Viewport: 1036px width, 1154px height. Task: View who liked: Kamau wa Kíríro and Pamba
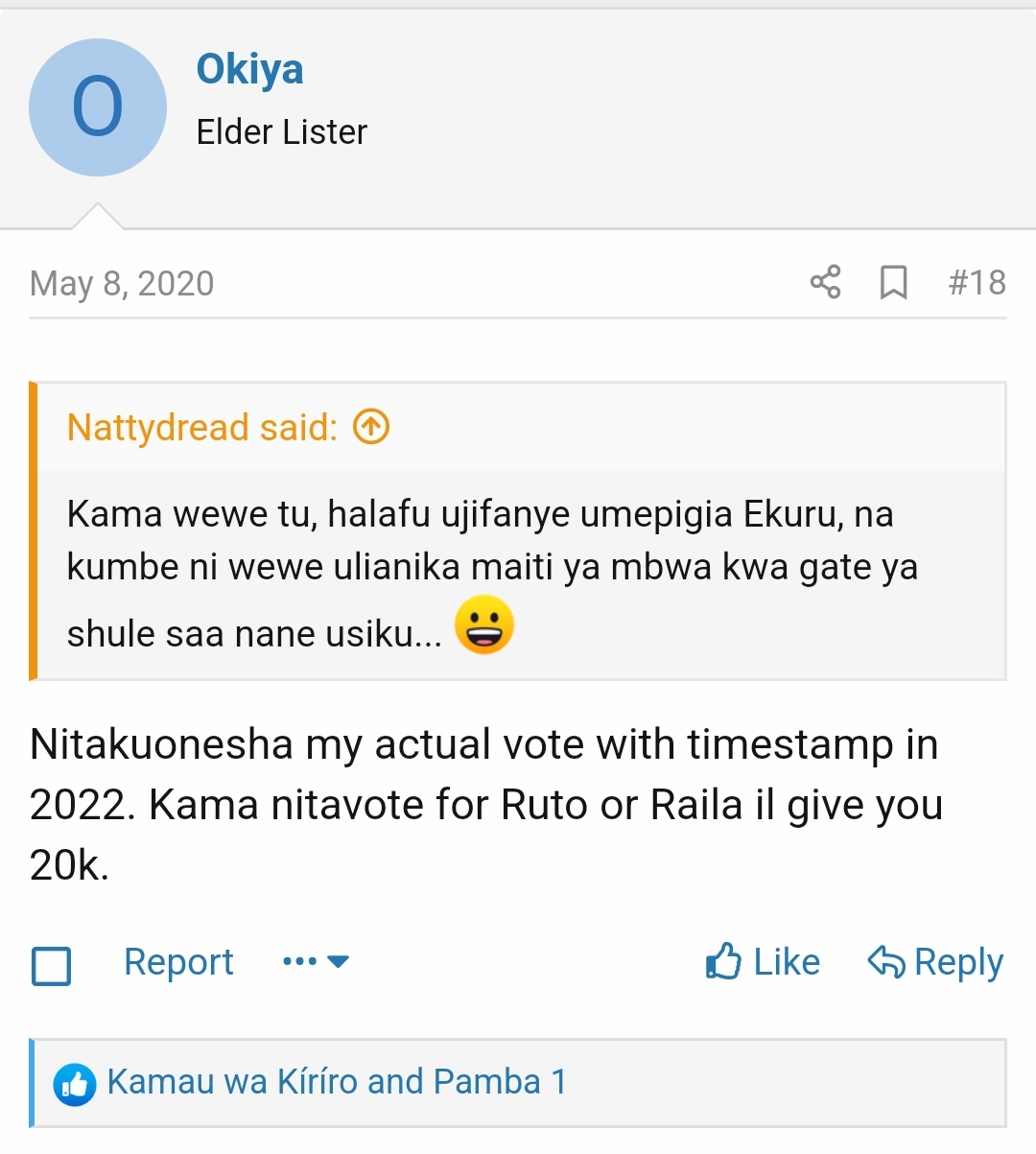tap(336, 1082)
